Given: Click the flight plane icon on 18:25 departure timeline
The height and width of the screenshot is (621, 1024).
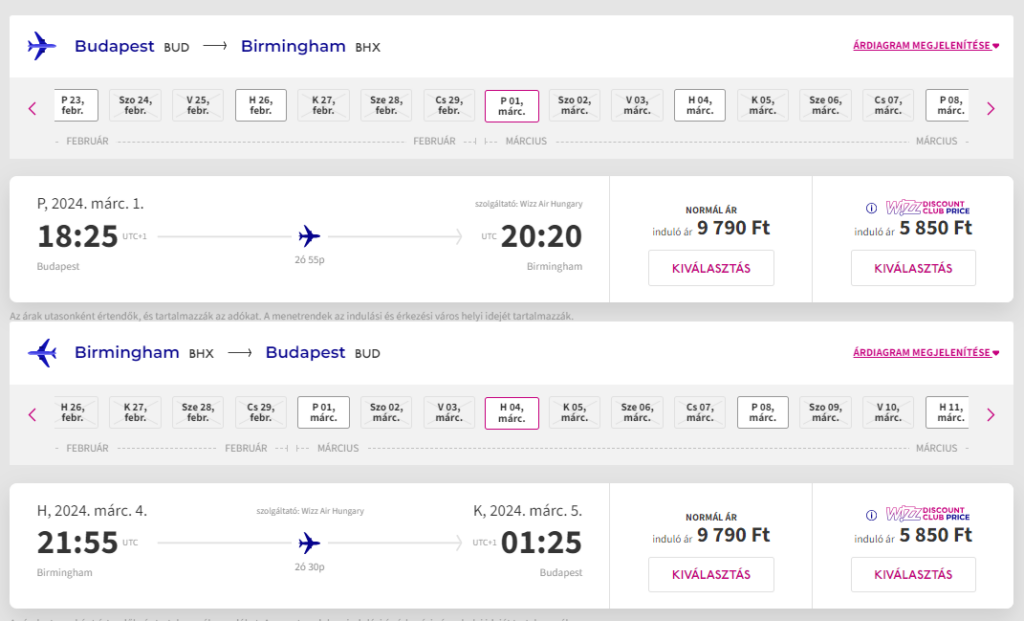Looking at the screenshot, I should 310,236.
